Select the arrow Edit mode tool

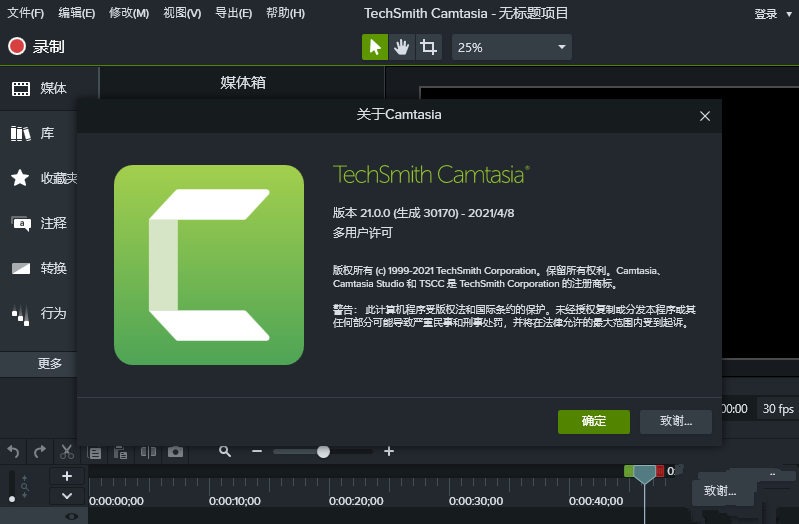click(375, 47)
